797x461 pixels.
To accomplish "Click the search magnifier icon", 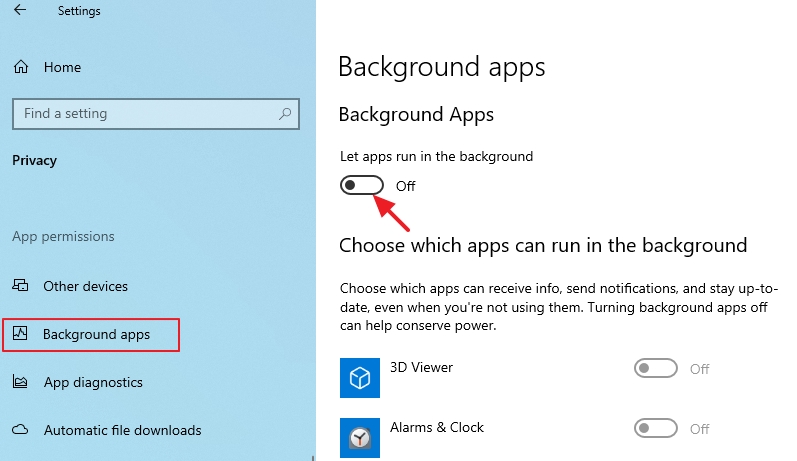I will point(285,113).
